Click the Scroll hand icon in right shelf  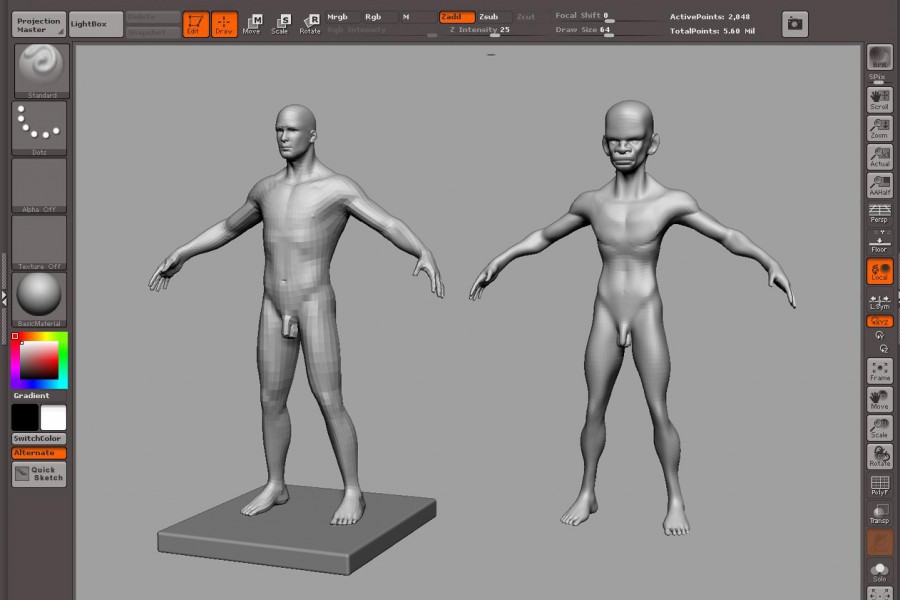[879, 99]
